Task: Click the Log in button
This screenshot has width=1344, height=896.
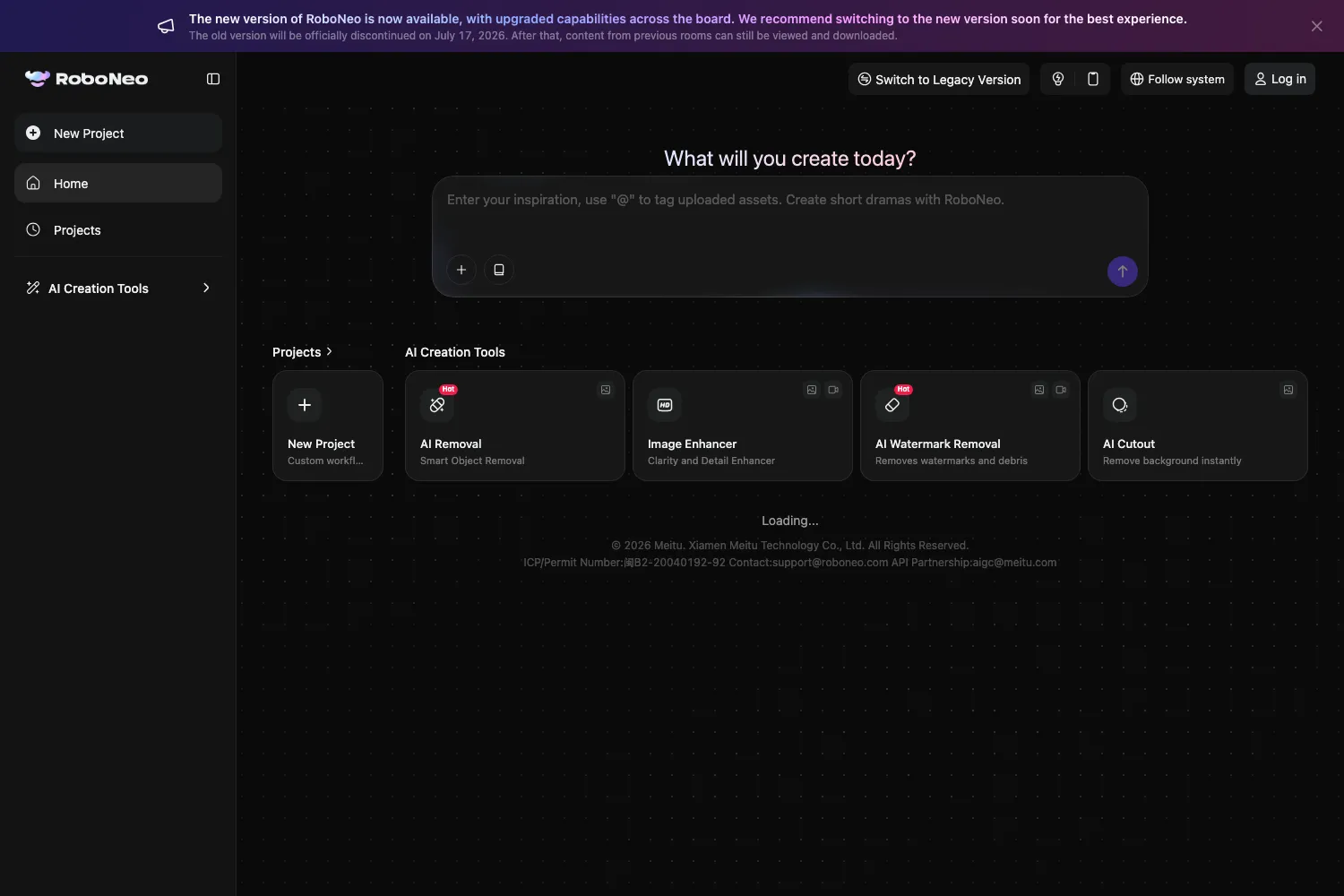Action: (x=1279, y=79)
